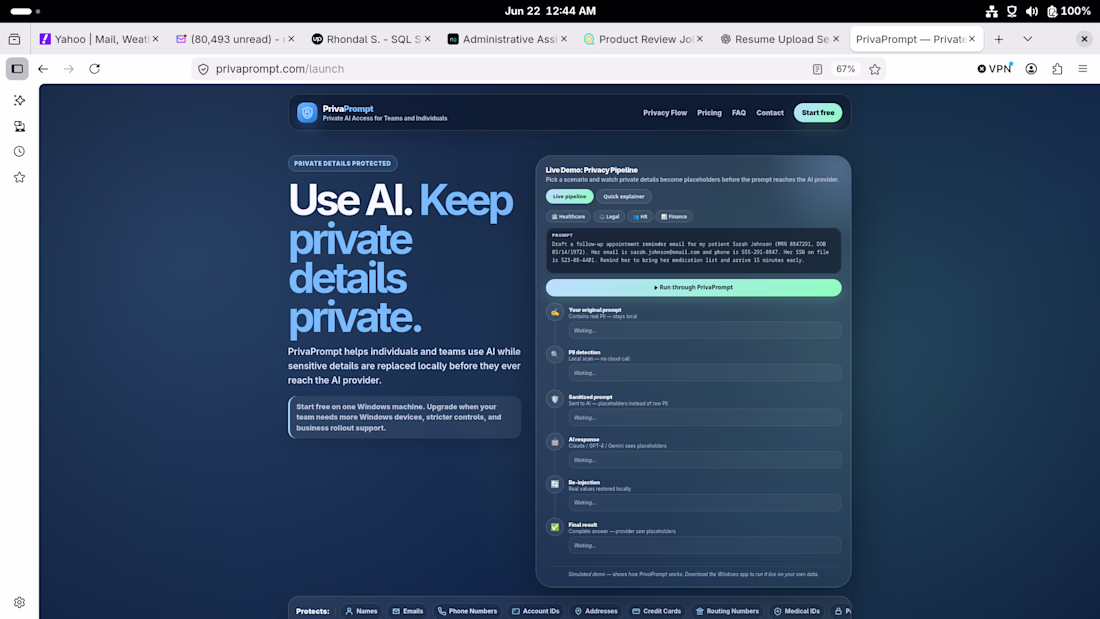The image size is (1100, 619).
Task: Open the Pricing nav link
Action: pyautogui.click(x=709, y=113)
